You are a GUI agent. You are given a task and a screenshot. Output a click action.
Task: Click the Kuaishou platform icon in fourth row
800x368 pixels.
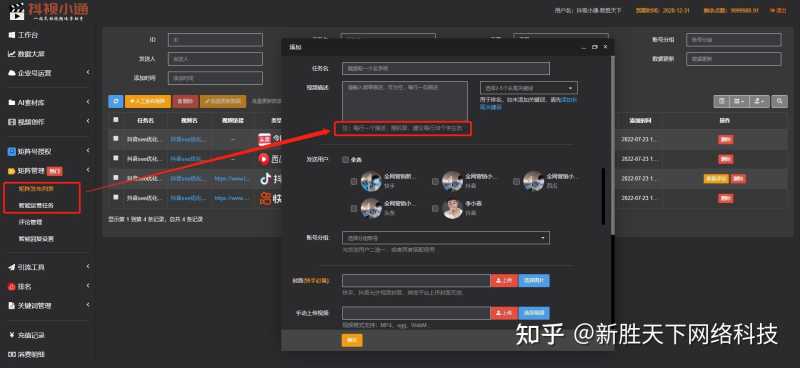[265, 198]
